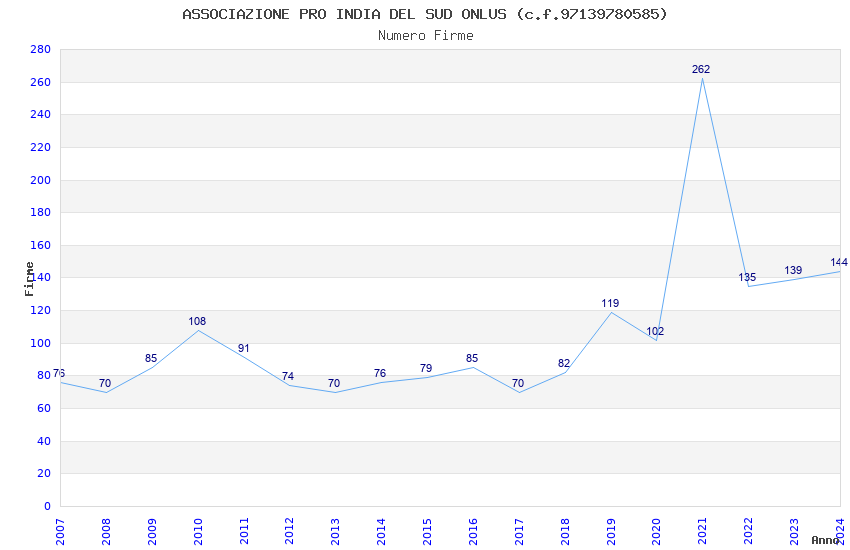Click the 2020 year tick label
This screenshot has height=550, width=850.
(657, 531)
